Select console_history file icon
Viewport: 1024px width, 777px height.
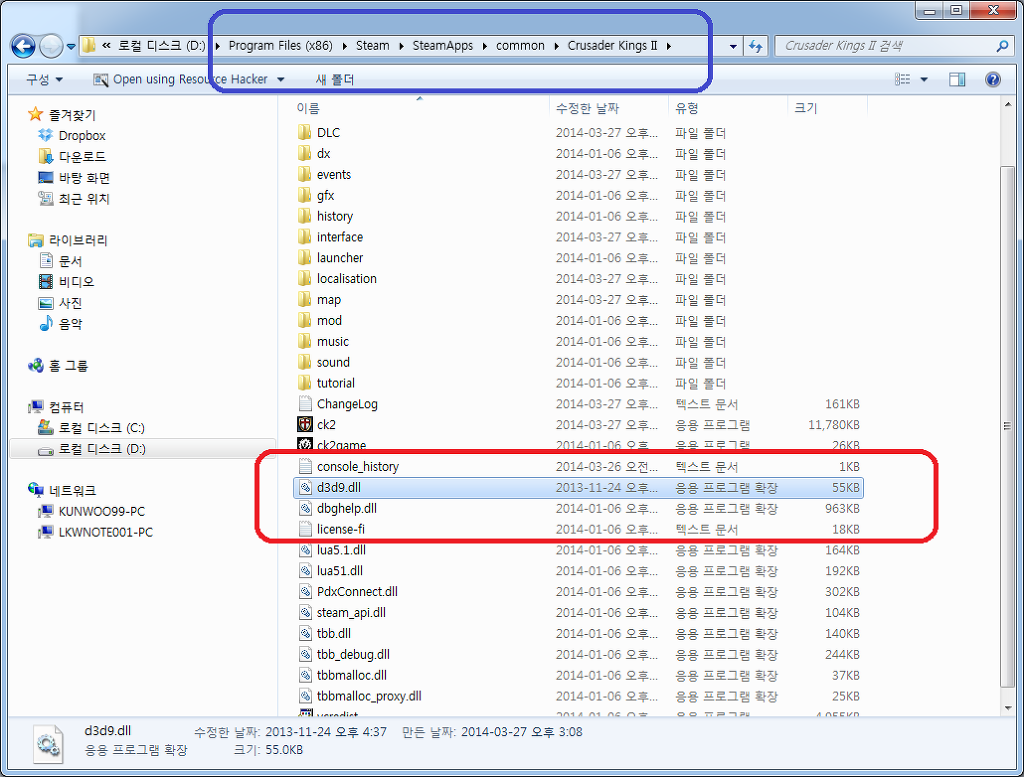point(305,466)
